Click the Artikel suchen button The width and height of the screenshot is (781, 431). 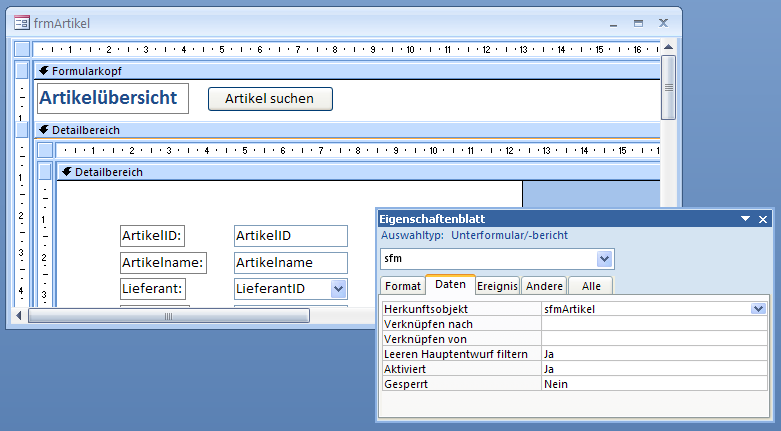(x=270, y=98)
